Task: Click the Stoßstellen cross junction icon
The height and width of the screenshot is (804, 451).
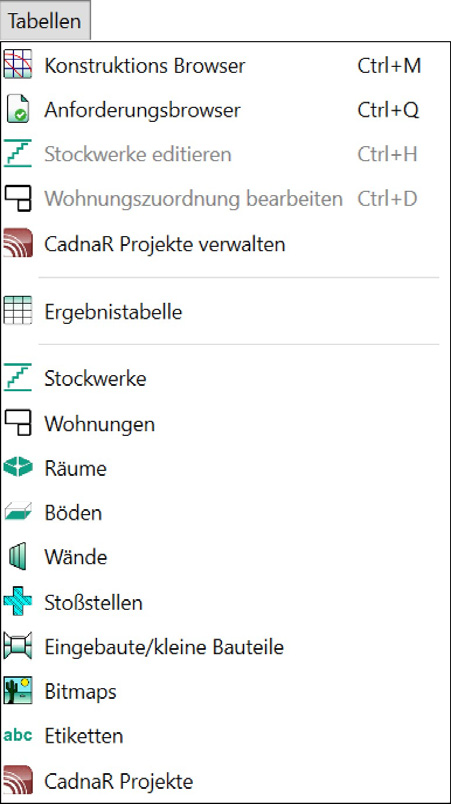Action: (x=17, y=601)
